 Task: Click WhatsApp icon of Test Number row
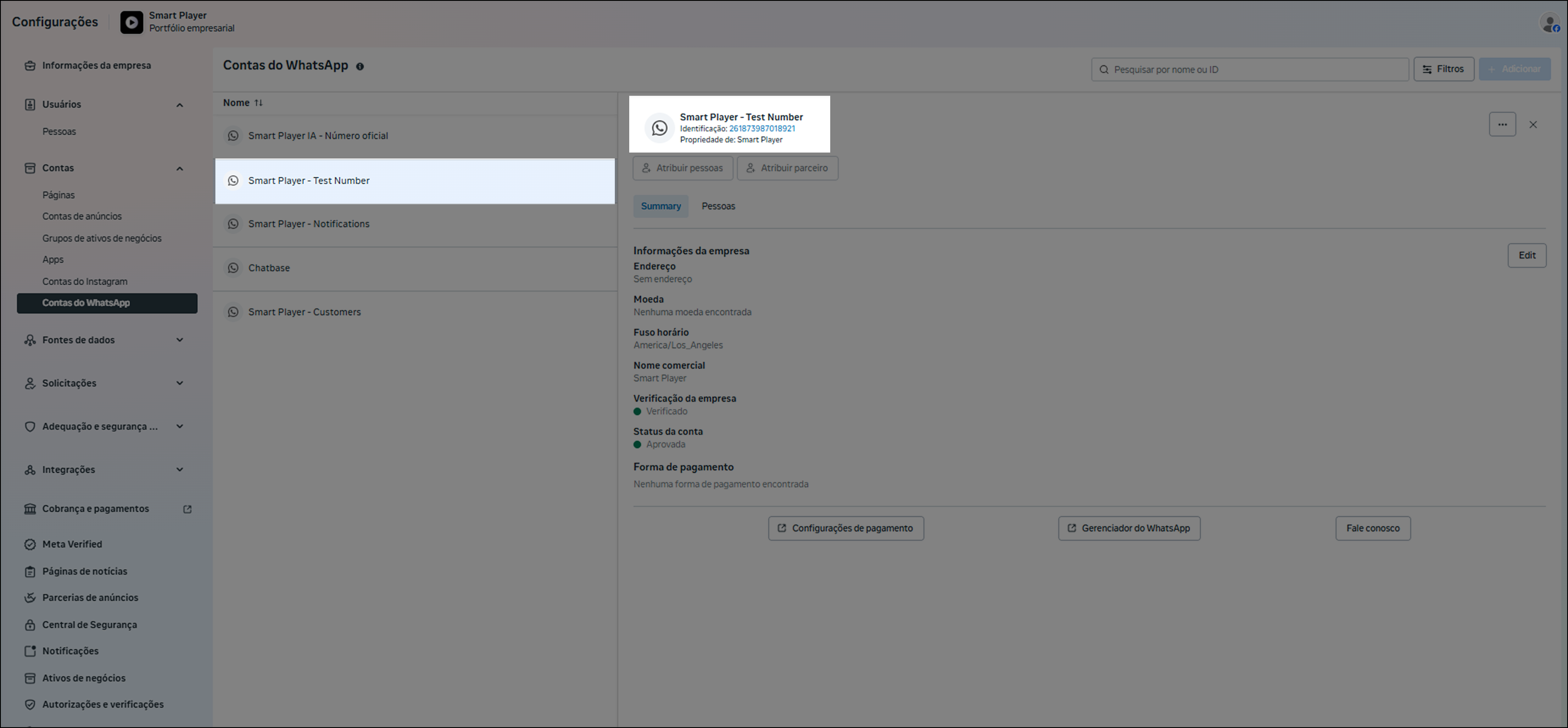pyautogui.click(x=233, y=181)
